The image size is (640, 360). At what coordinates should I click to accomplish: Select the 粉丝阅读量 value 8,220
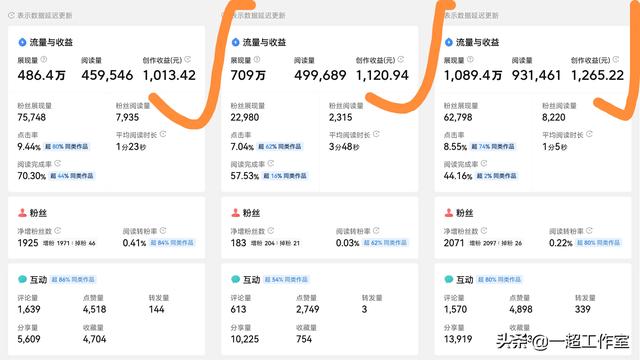pyautogui.click(x=553, y=118)
